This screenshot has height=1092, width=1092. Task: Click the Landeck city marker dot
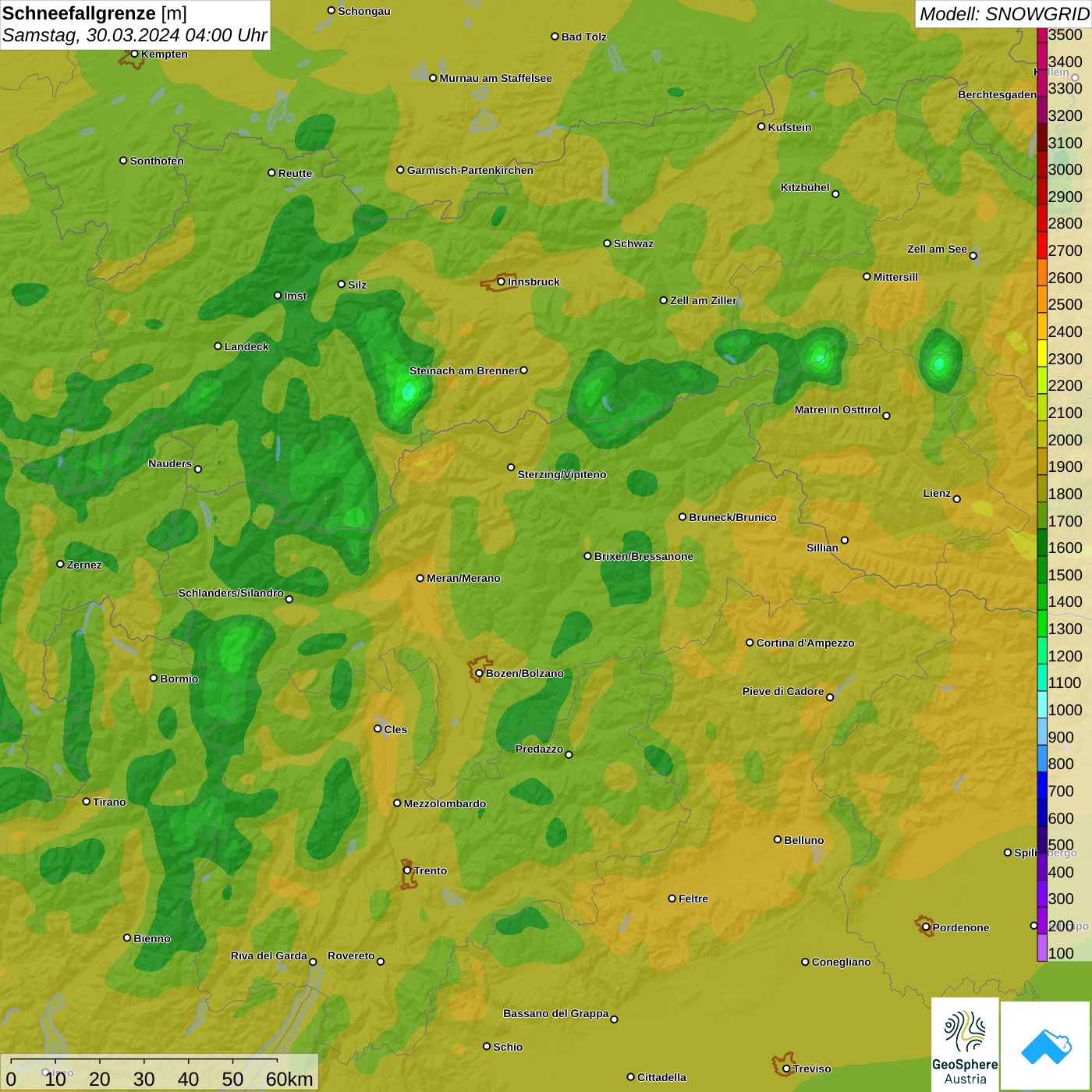click(218, 346)
